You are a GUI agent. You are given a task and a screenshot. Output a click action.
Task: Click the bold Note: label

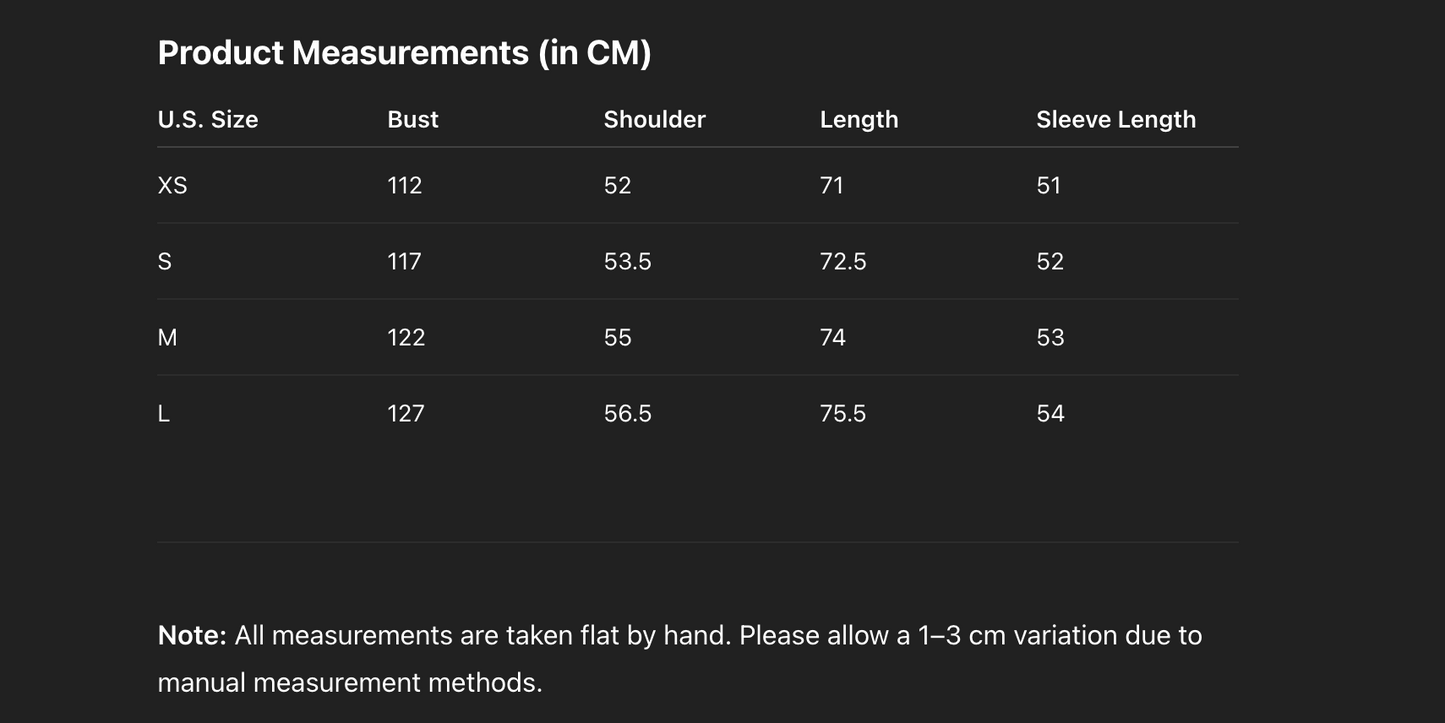tap(192, 636)
